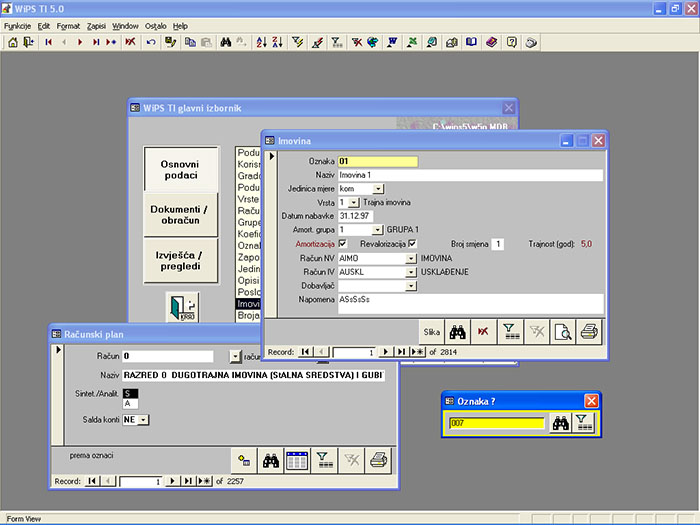This screenshot has width=700, height=525.
Task: Expand the Salda konti dropdown
Action: click(x=143, y=420)
